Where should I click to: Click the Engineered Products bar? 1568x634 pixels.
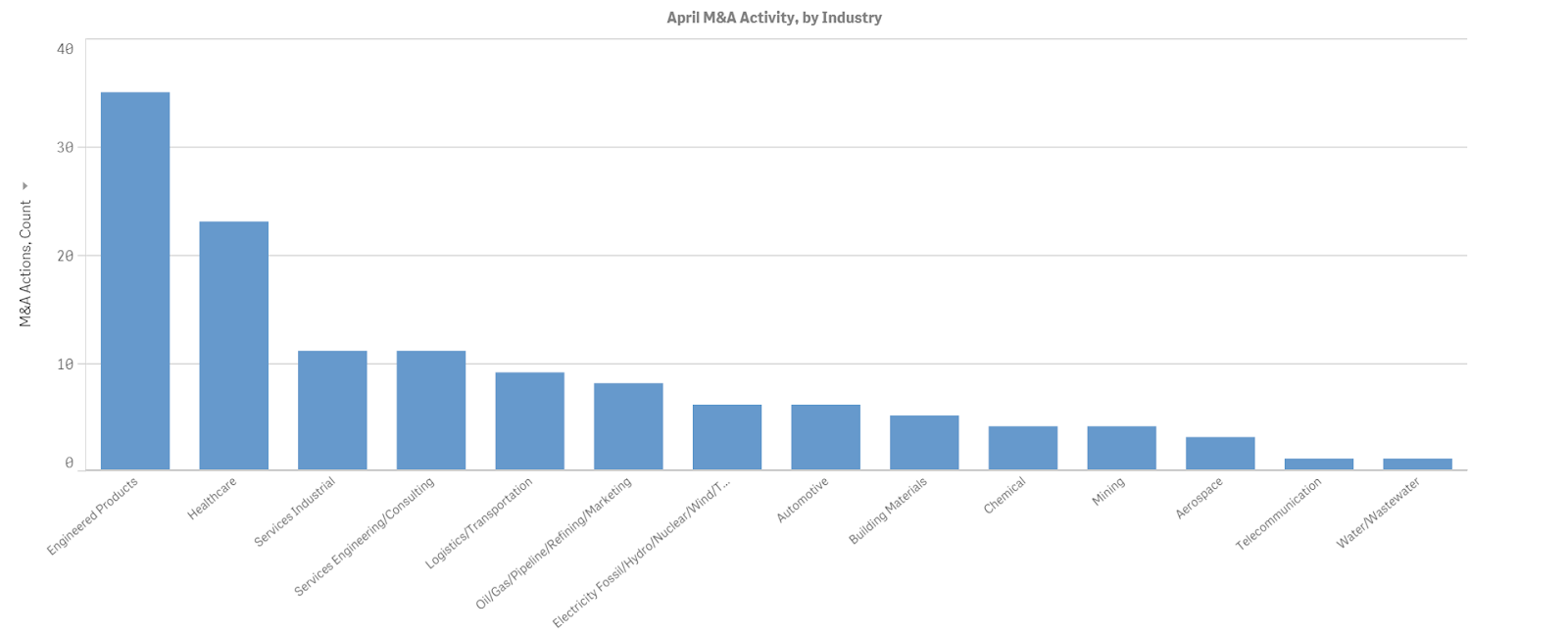pyautogui.click(x=135, y=281)
